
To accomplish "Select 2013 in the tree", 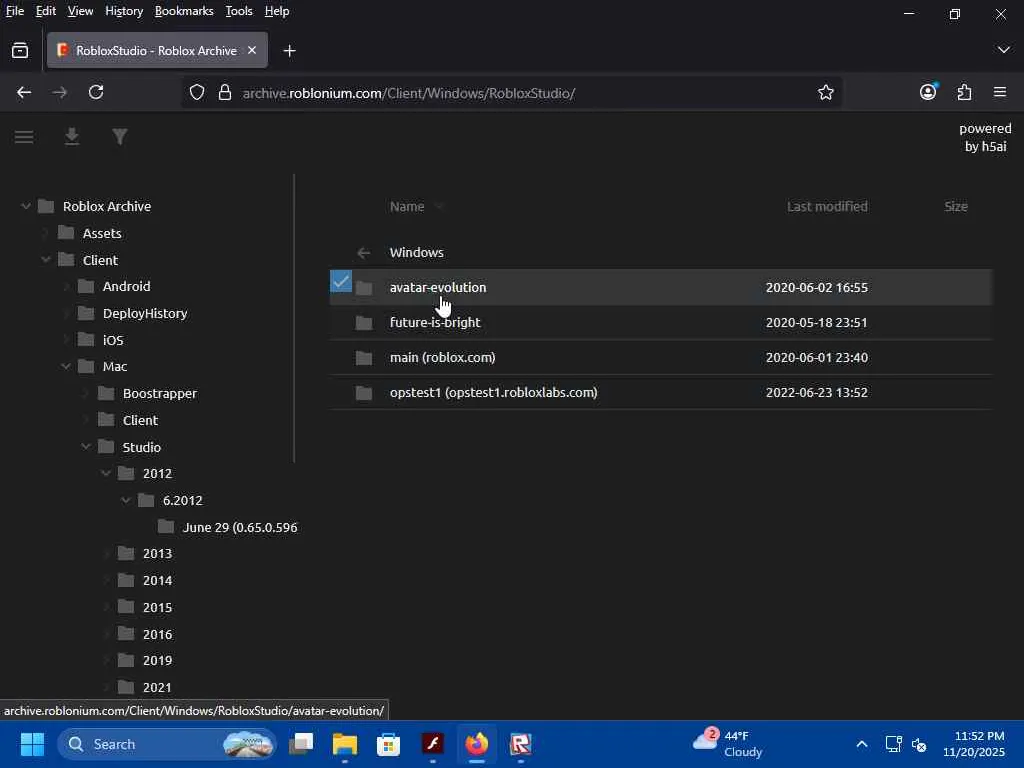I will pyautogui.click(x=157, y=554).
